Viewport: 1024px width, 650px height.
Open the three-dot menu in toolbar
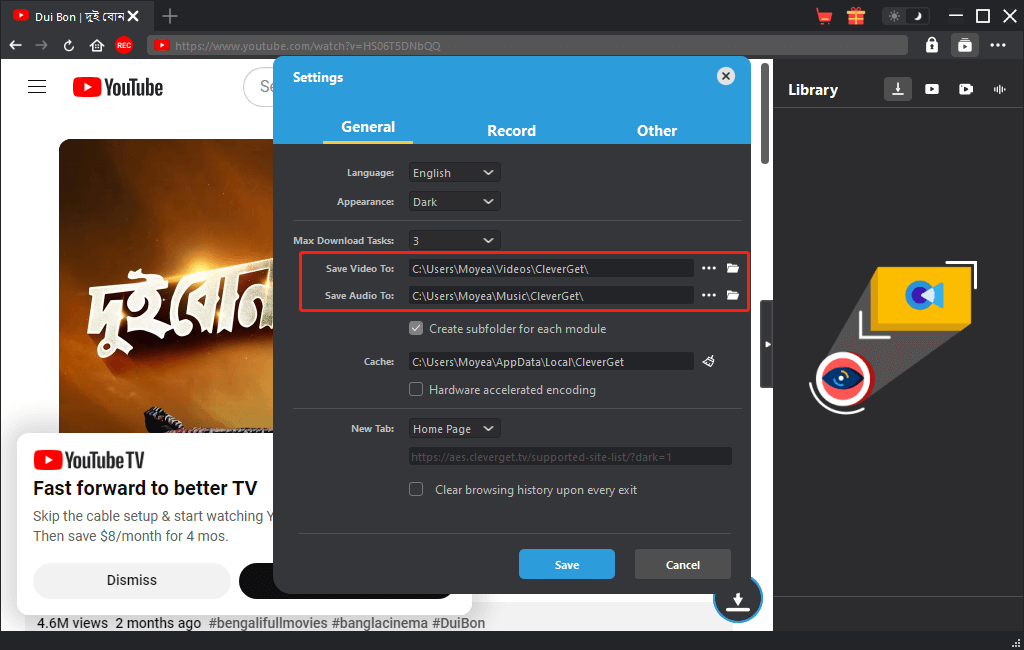tap(998, 45)
